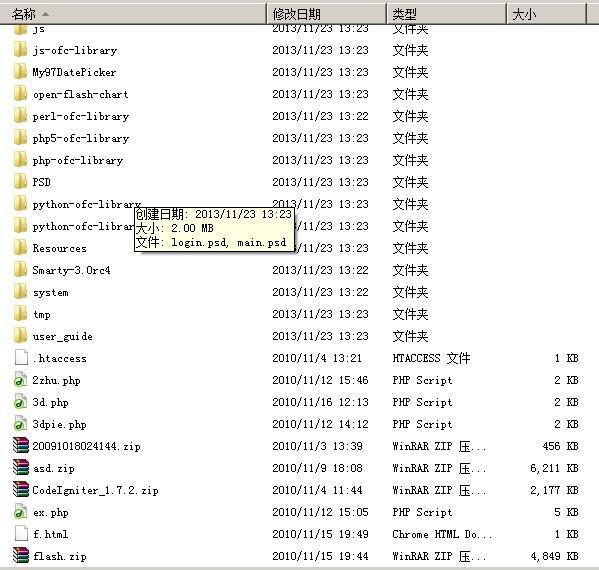
Task: Click the column divider between 名称 and 修改日期
Action: (267, 14)
